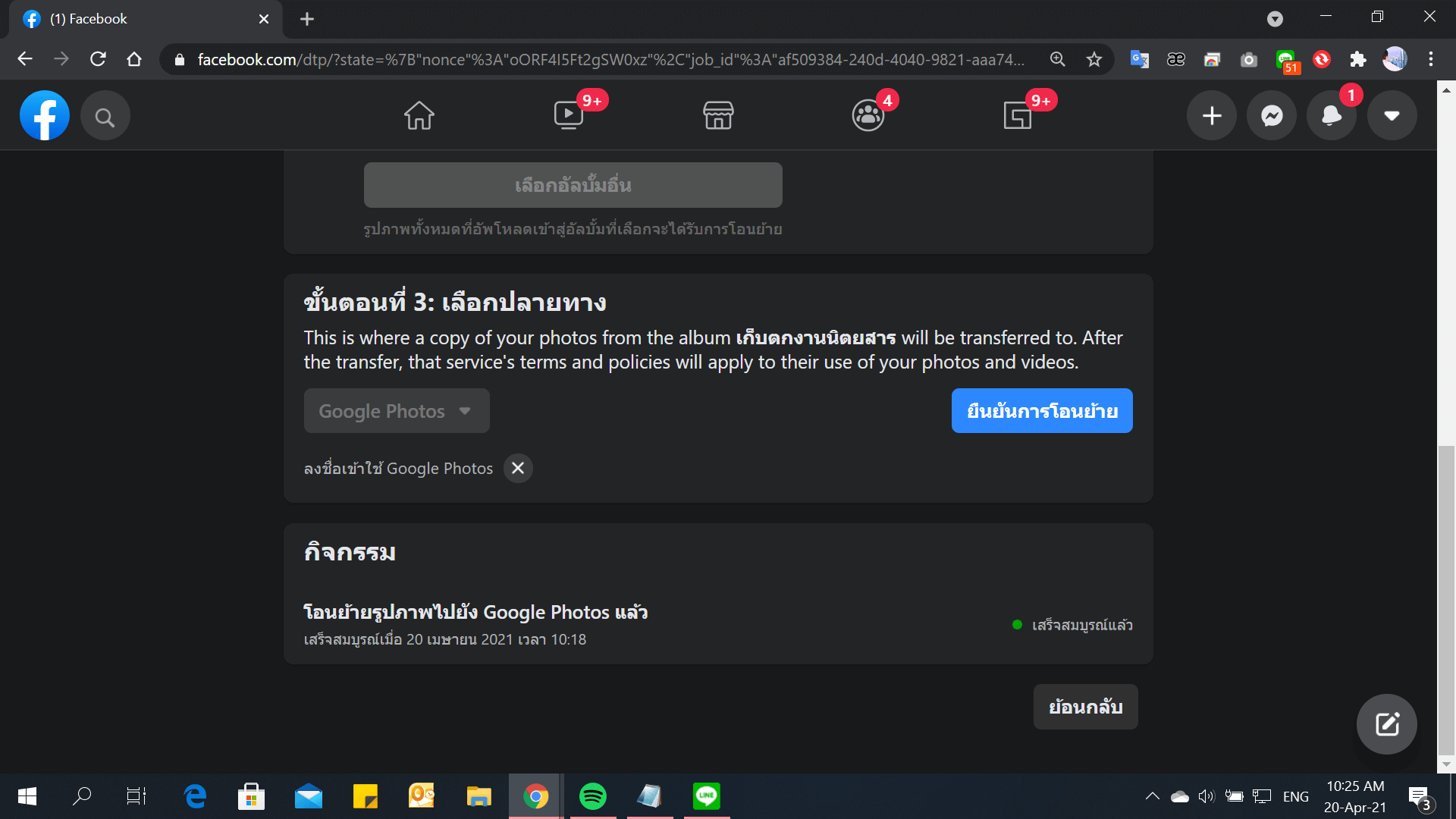
Task: Click the page vertical scrollbar thumb
Action: click(1446, 599)
